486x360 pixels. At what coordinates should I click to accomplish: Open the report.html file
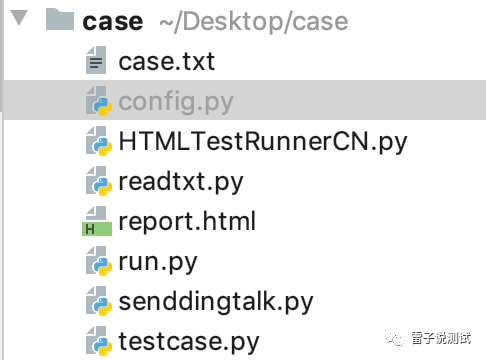pos(187,221)
